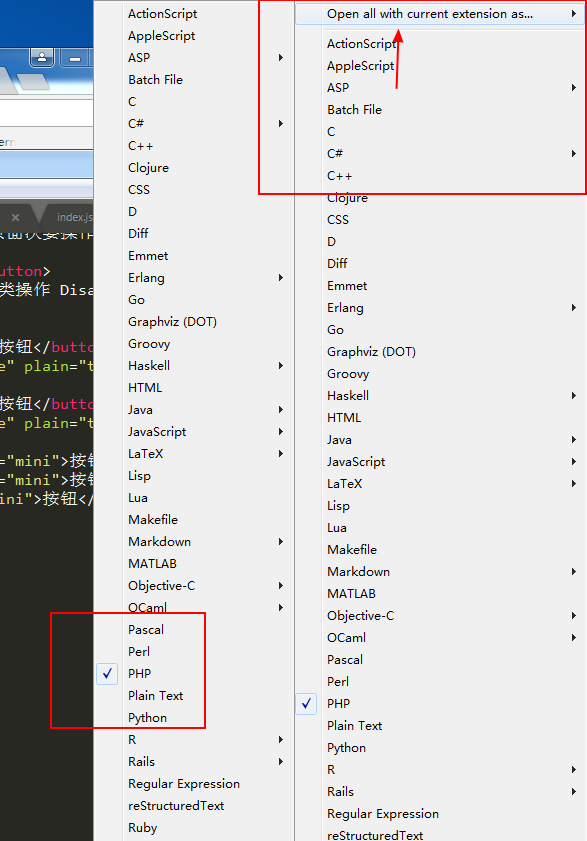Expand OCaml arrow in right syntax submenu
Screen dimensions: 587x841
(x=574, y=637)
